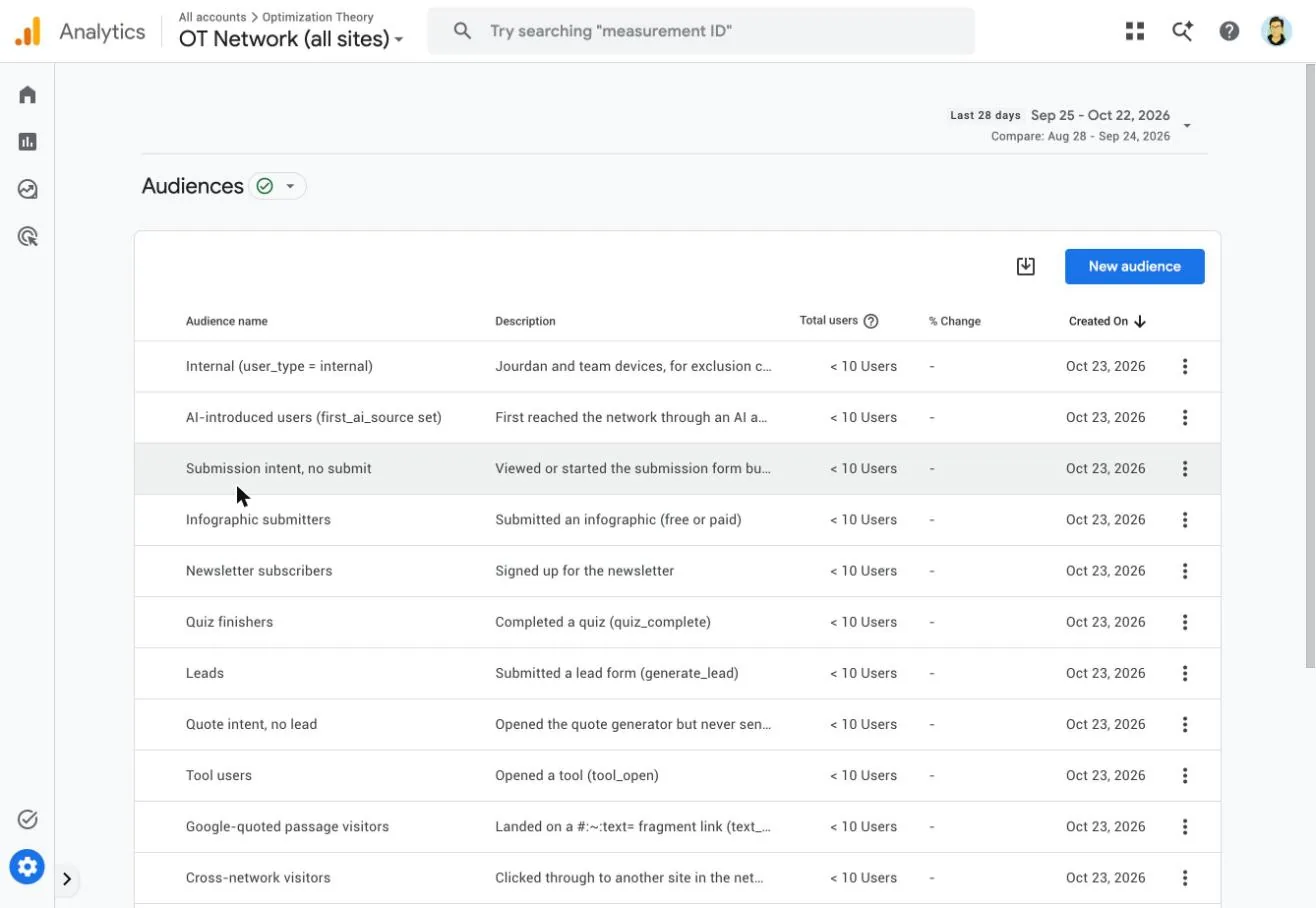The image size is (1316, 908).
Task: Open more options for AI-introduced users row
Action: (1185, 418)
